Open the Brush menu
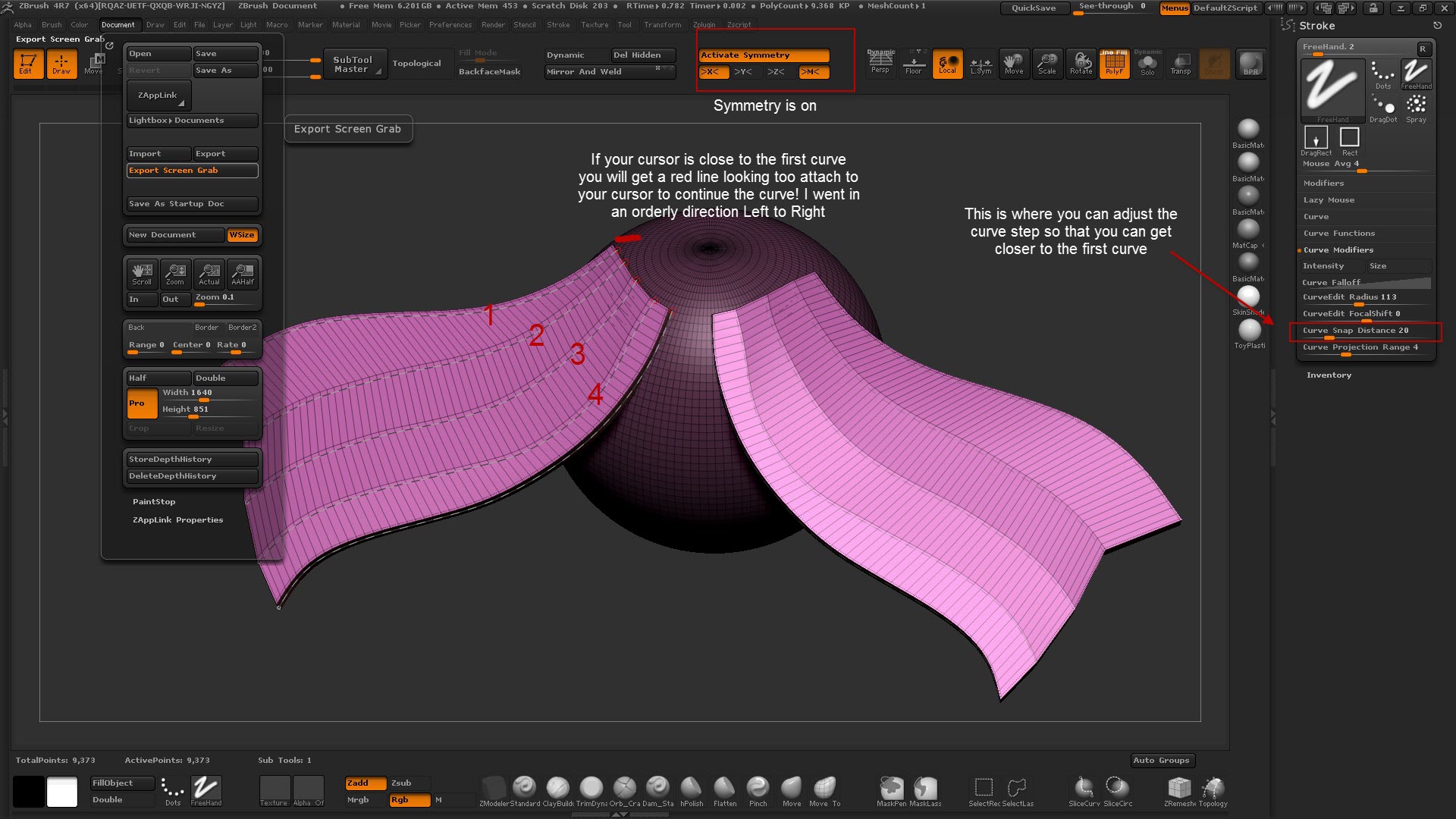Screen dimensions: 1456x819 (52, 25)
